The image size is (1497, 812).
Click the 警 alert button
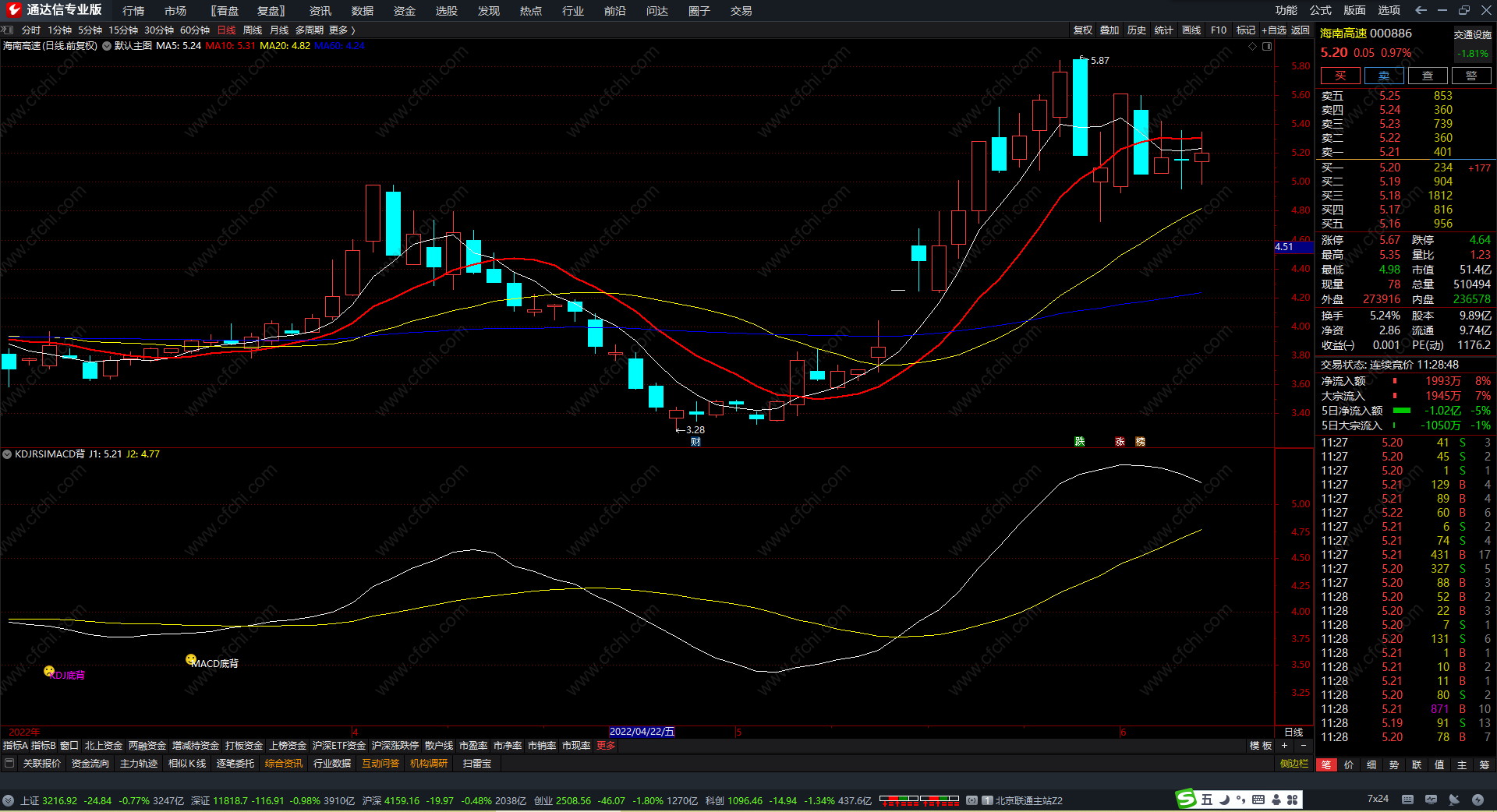(x=1471, y=76)
